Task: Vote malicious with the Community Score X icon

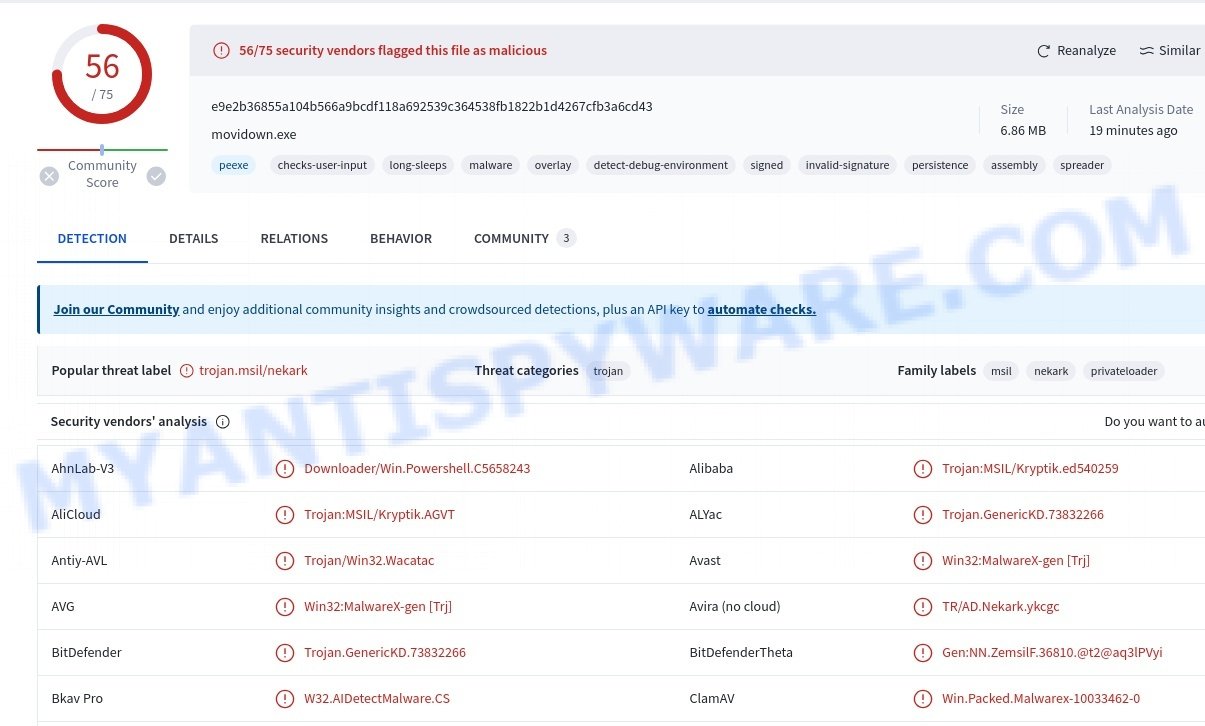Action: point(49,176)
